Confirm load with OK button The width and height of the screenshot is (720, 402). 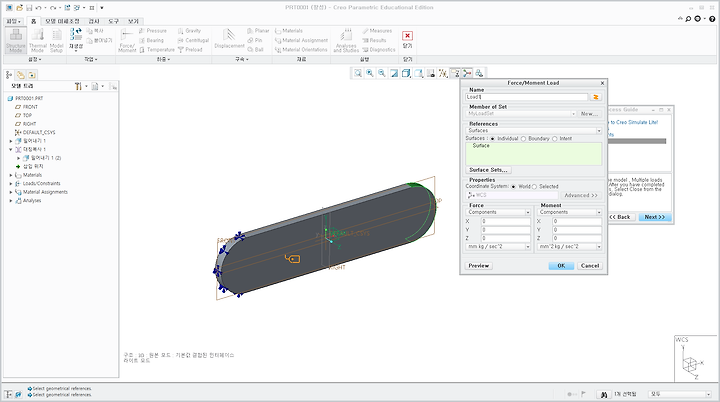tap(561, 266)
